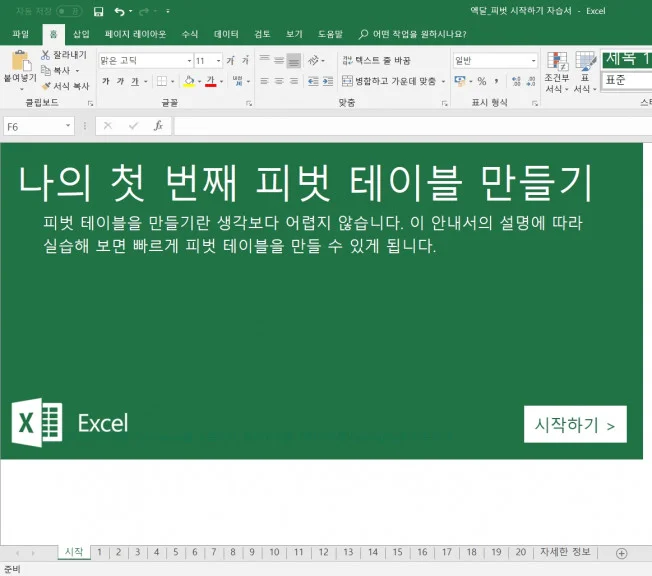
Task: Toggle Wrap Text (텍스트 줄 바꿈)
Action: tap(376, 61)
